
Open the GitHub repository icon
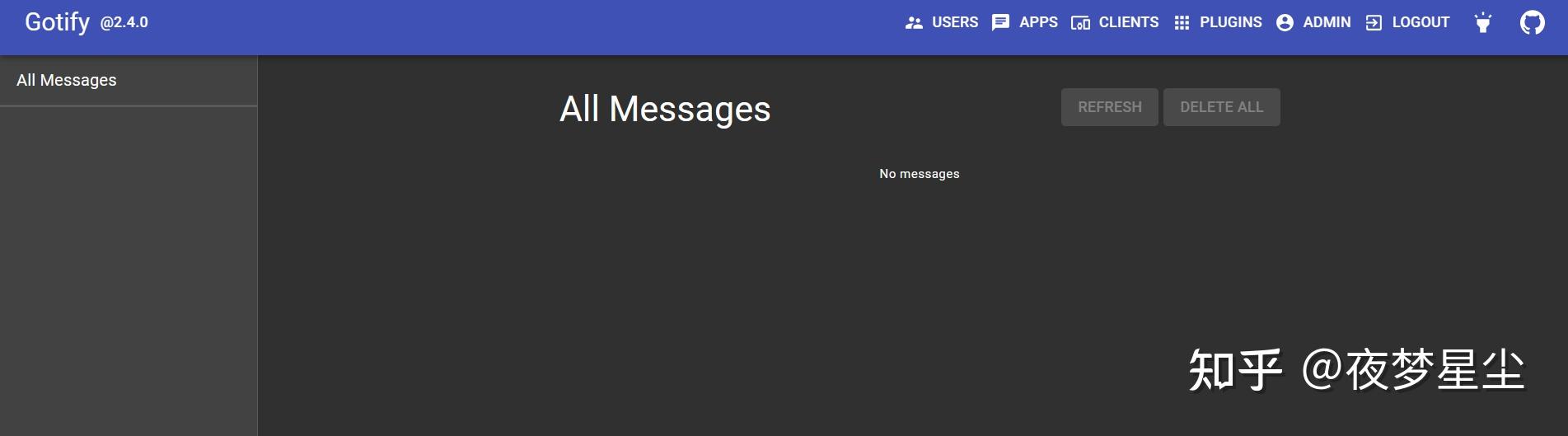(x=1533, y=22)
